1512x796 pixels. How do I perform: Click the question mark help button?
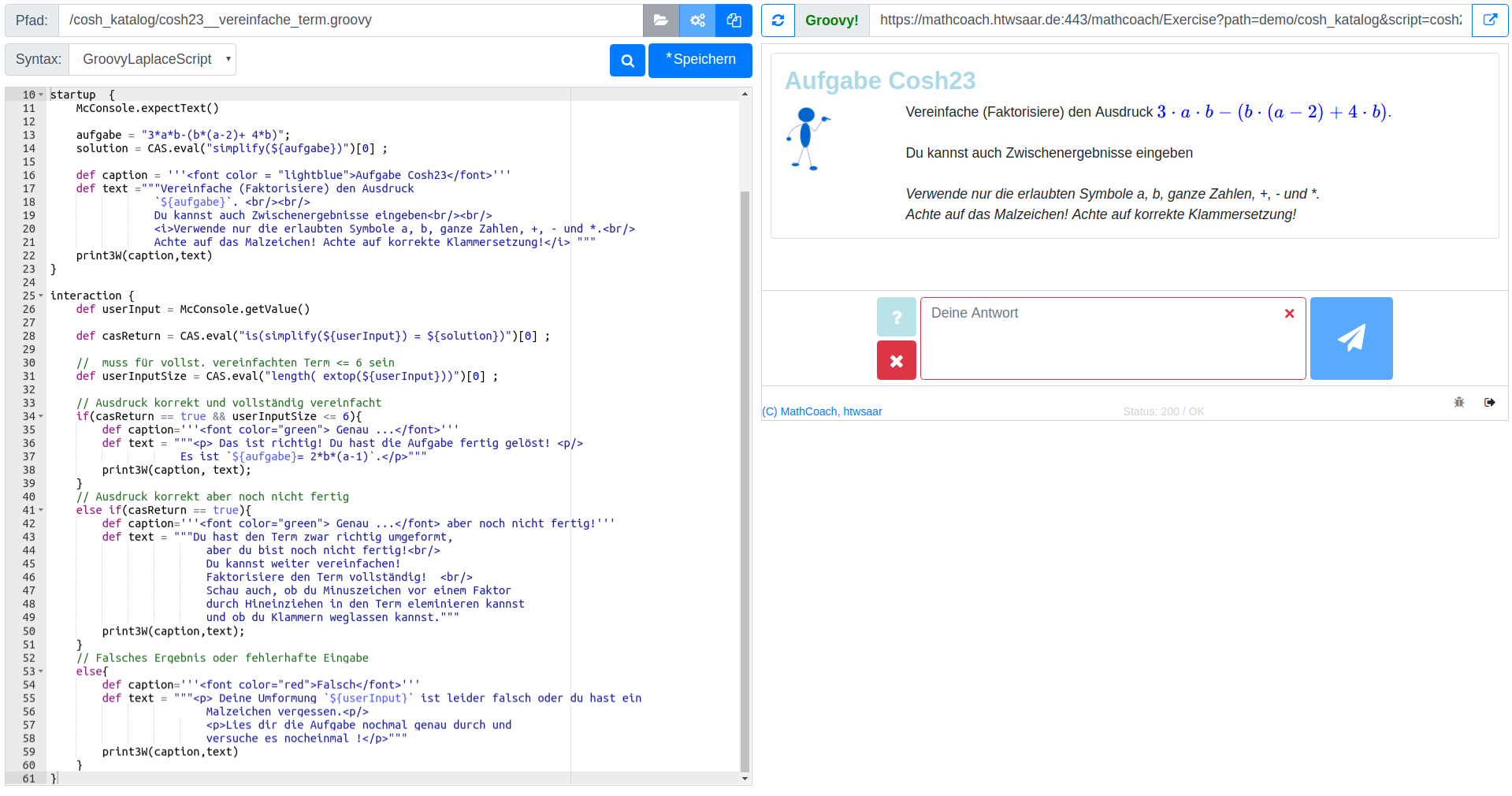(x=896, y=317)
